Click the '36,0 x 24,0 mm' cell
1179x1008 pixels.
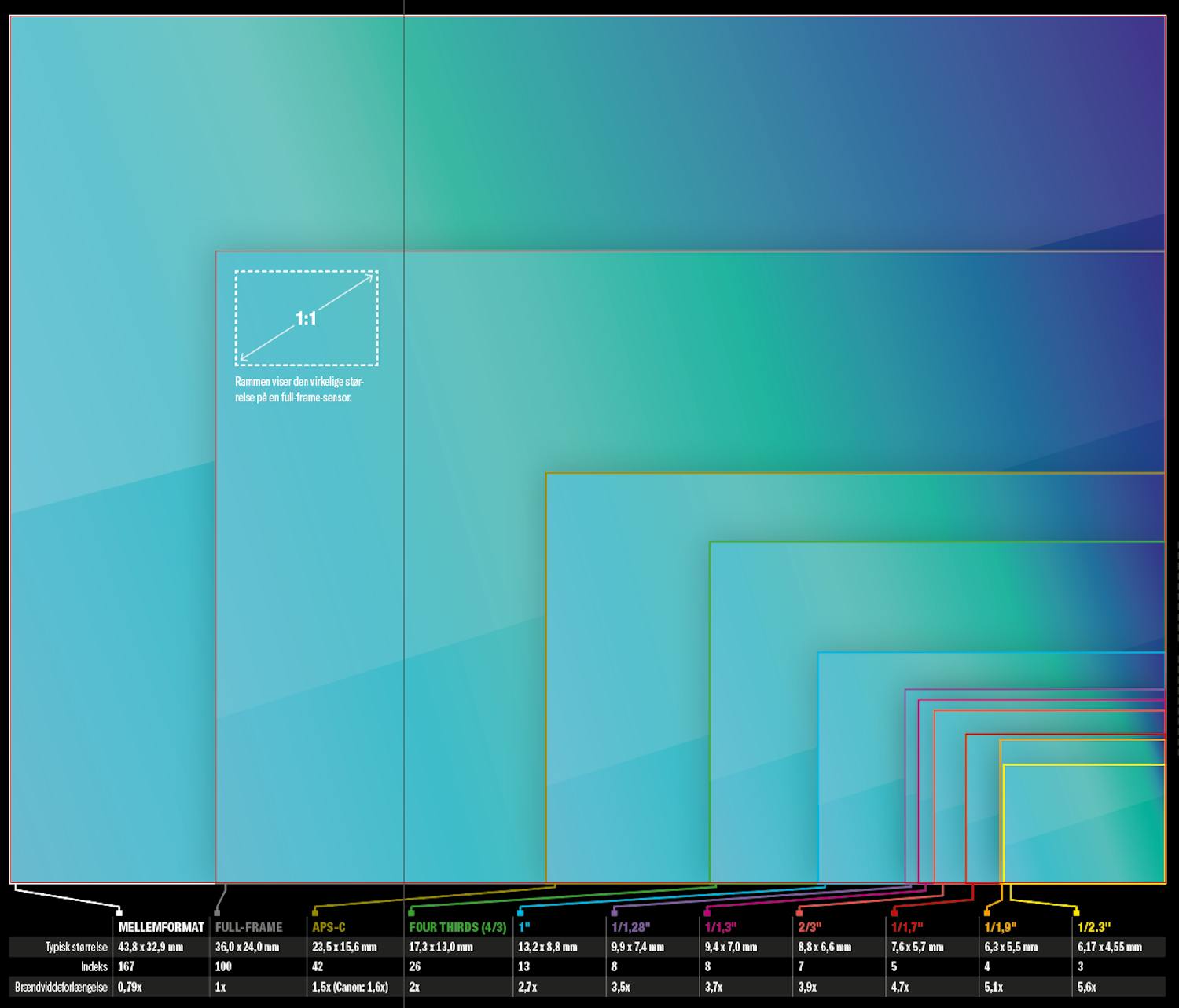[x=248, y=948]
